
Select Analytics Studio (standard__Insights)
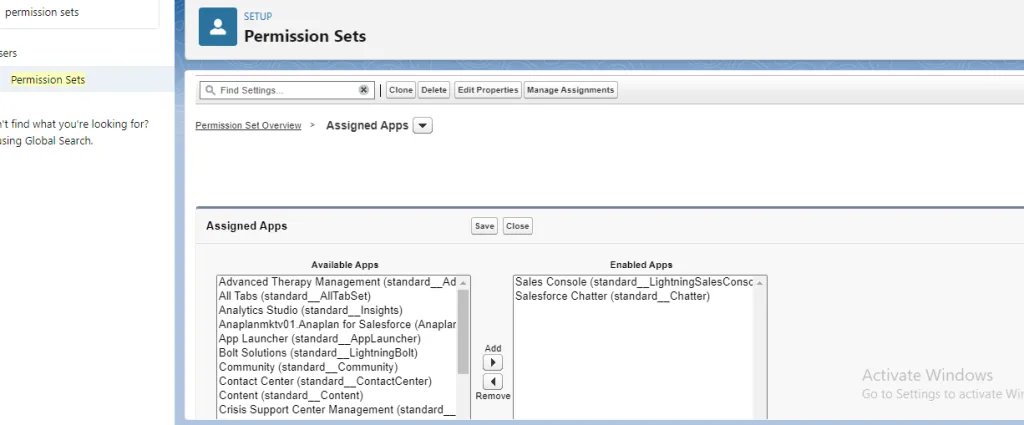[x=338, y=310]
